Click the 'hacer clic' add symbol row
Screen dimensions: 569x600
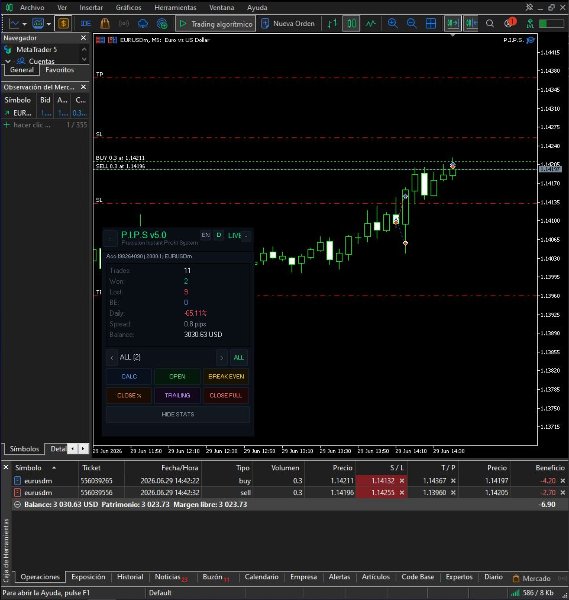(x=46, y=125)
